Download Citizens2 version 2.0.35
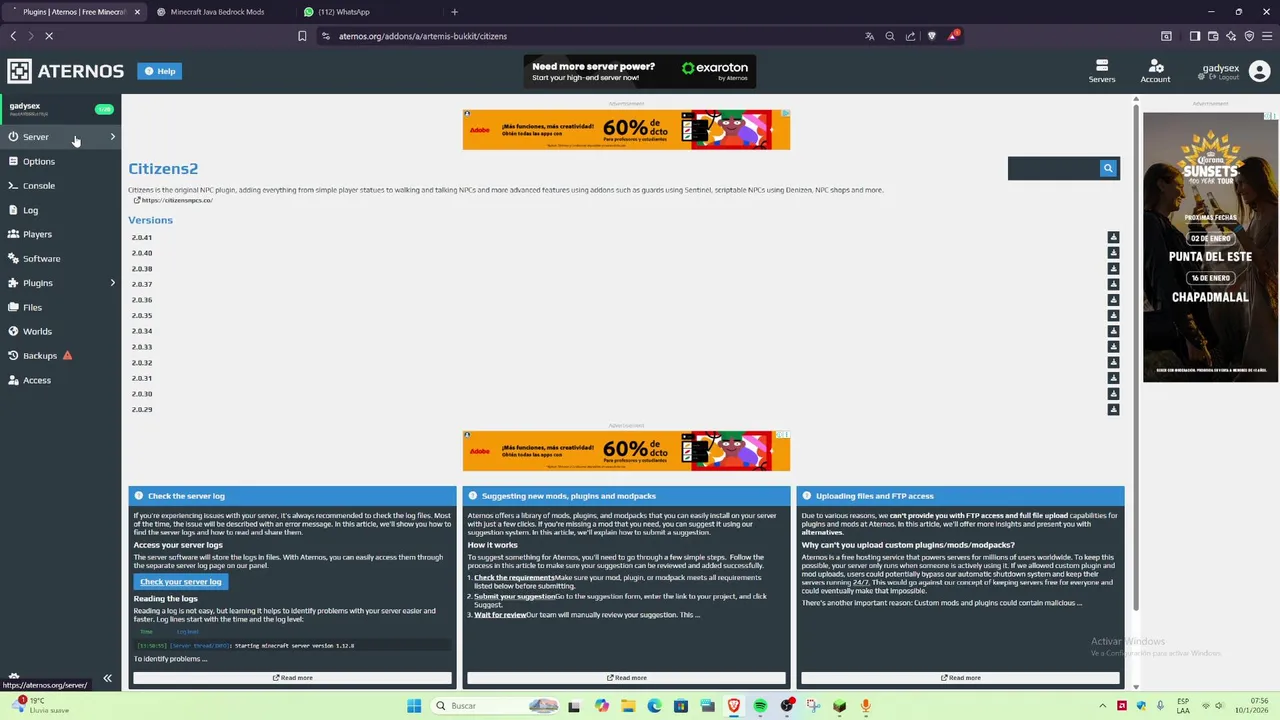This screenshot has height=720, width=1280. [x=1113, y=315]
